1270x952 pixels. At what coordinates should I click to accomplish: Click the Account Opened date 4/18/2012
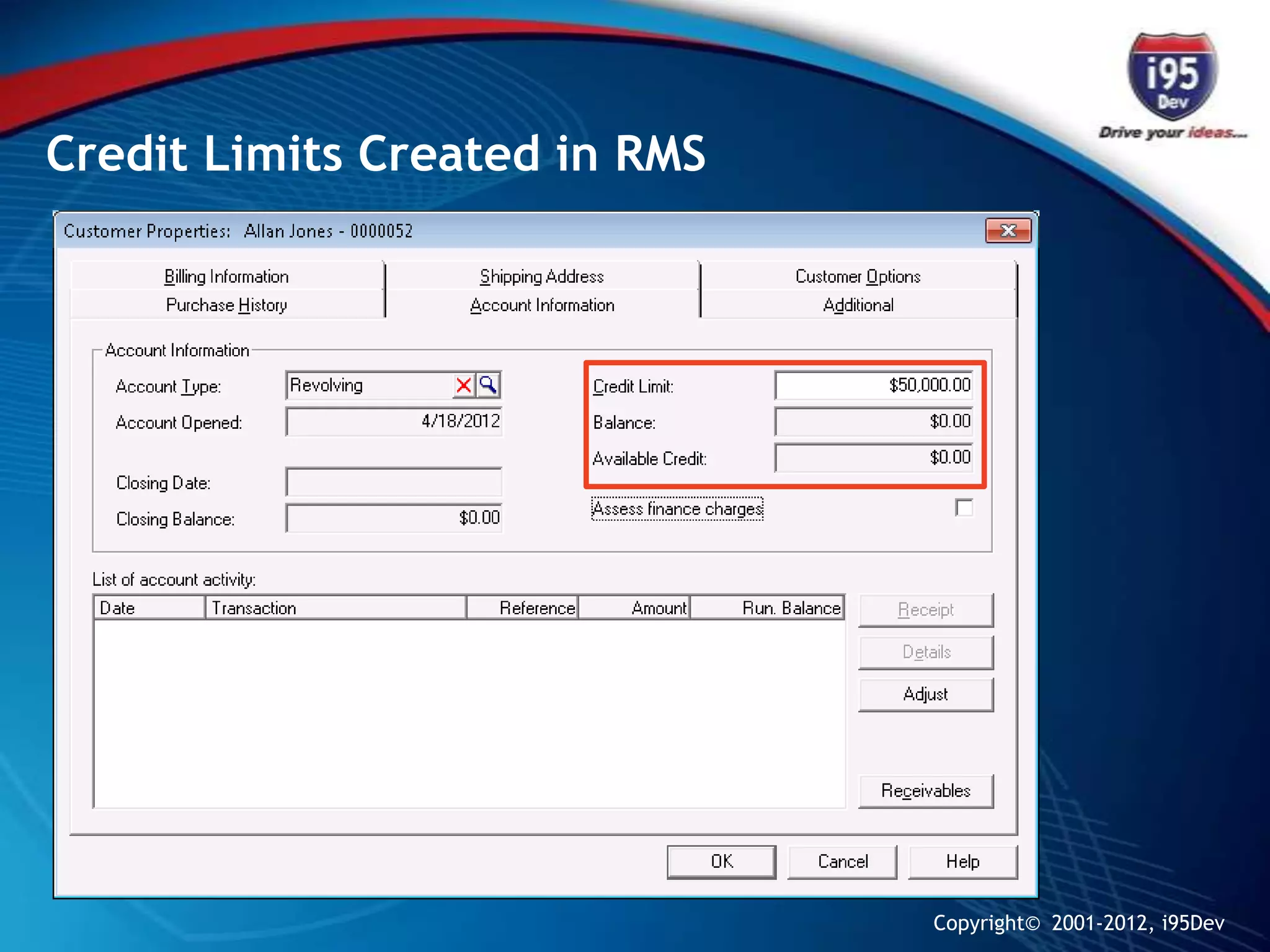click(394, 421)
